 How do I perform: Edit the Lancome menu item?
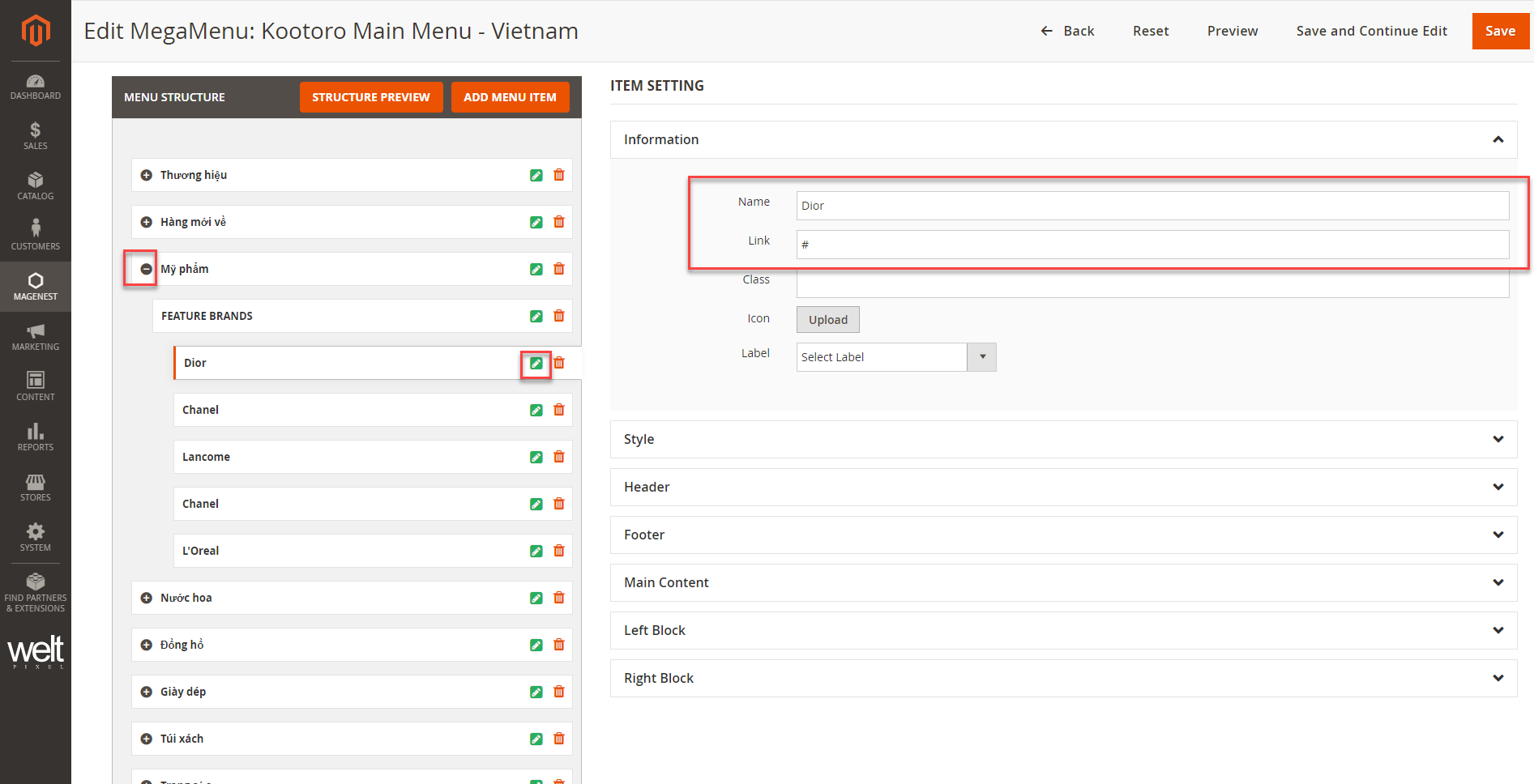(x=536, y=457)
